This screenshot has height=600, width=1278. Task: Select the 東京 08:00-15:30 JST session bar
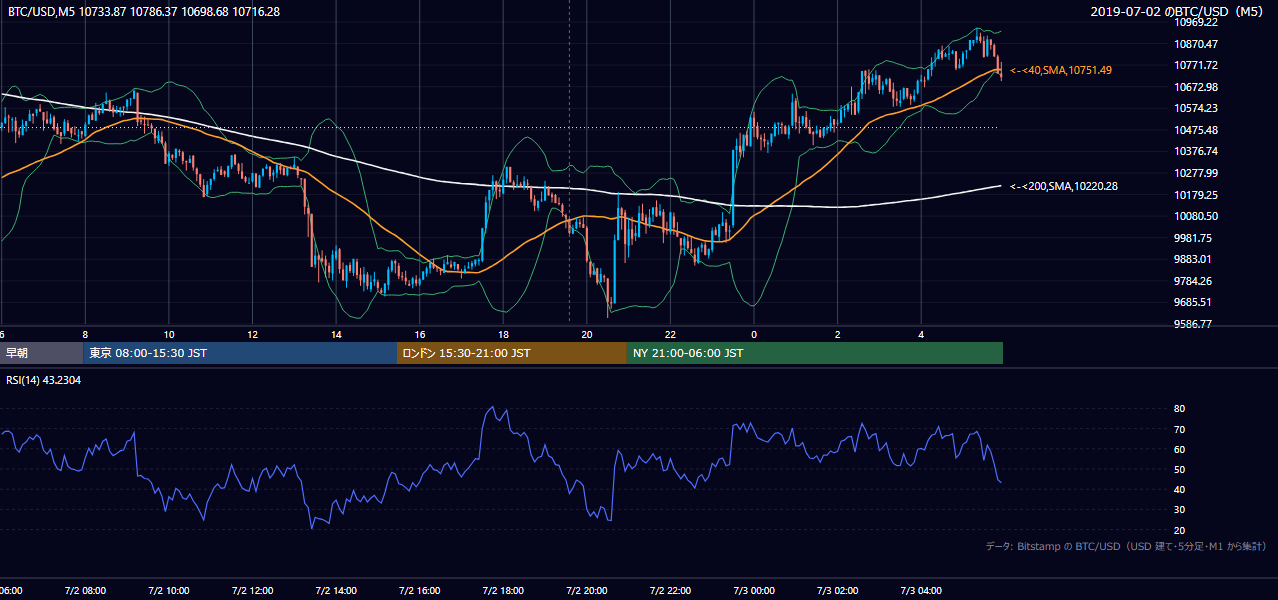pos(241,353)
